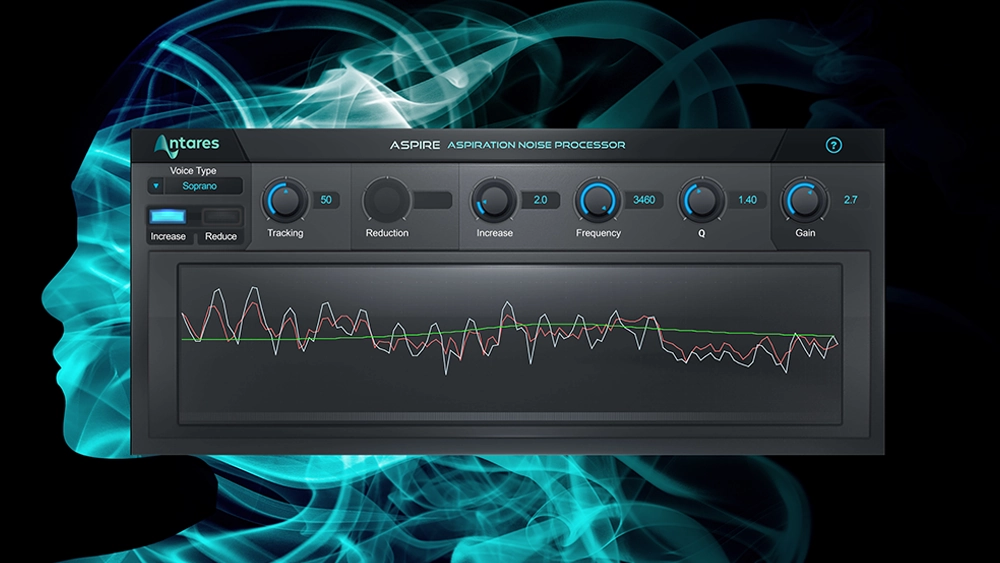Click the Increase amount knob
Image resolution: width=1000 pixels, height=563 pixels.
[x=494, y=200]
